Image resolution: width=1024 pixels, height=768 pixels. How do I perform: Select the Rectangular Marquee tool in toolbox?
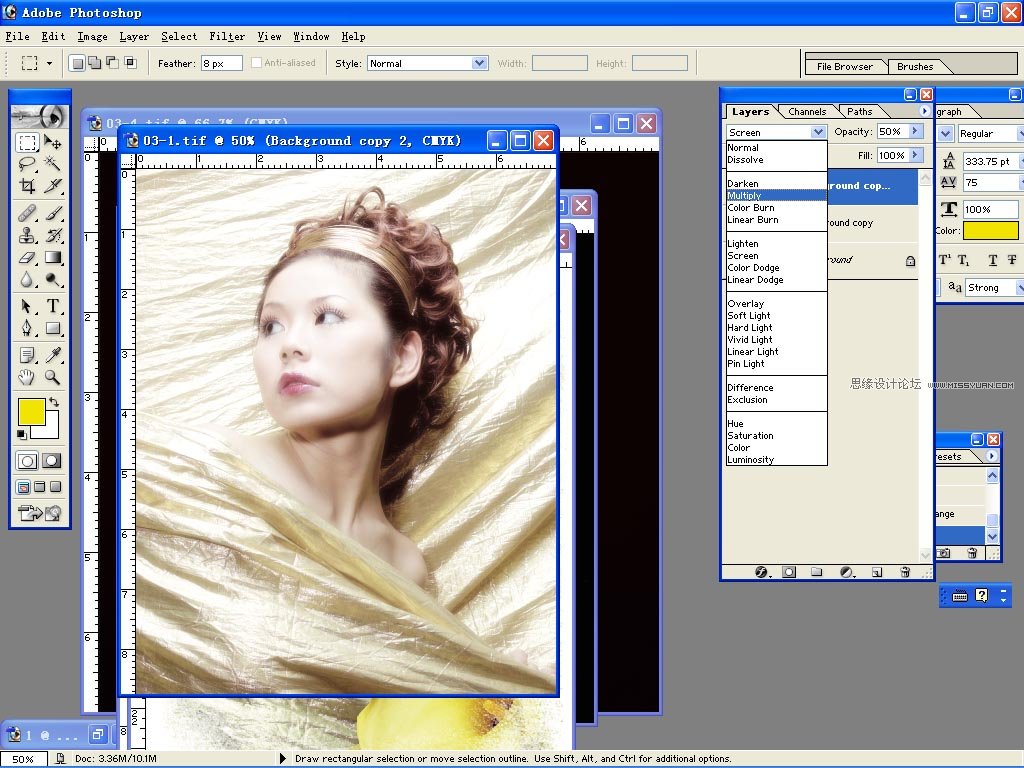pos(27,142)
